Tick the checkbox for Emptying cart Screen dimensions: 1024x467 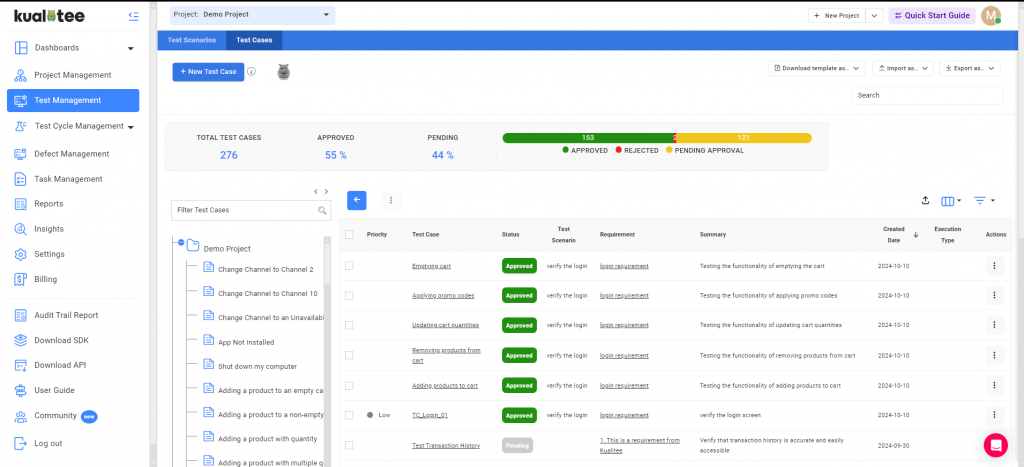point(349,266)
